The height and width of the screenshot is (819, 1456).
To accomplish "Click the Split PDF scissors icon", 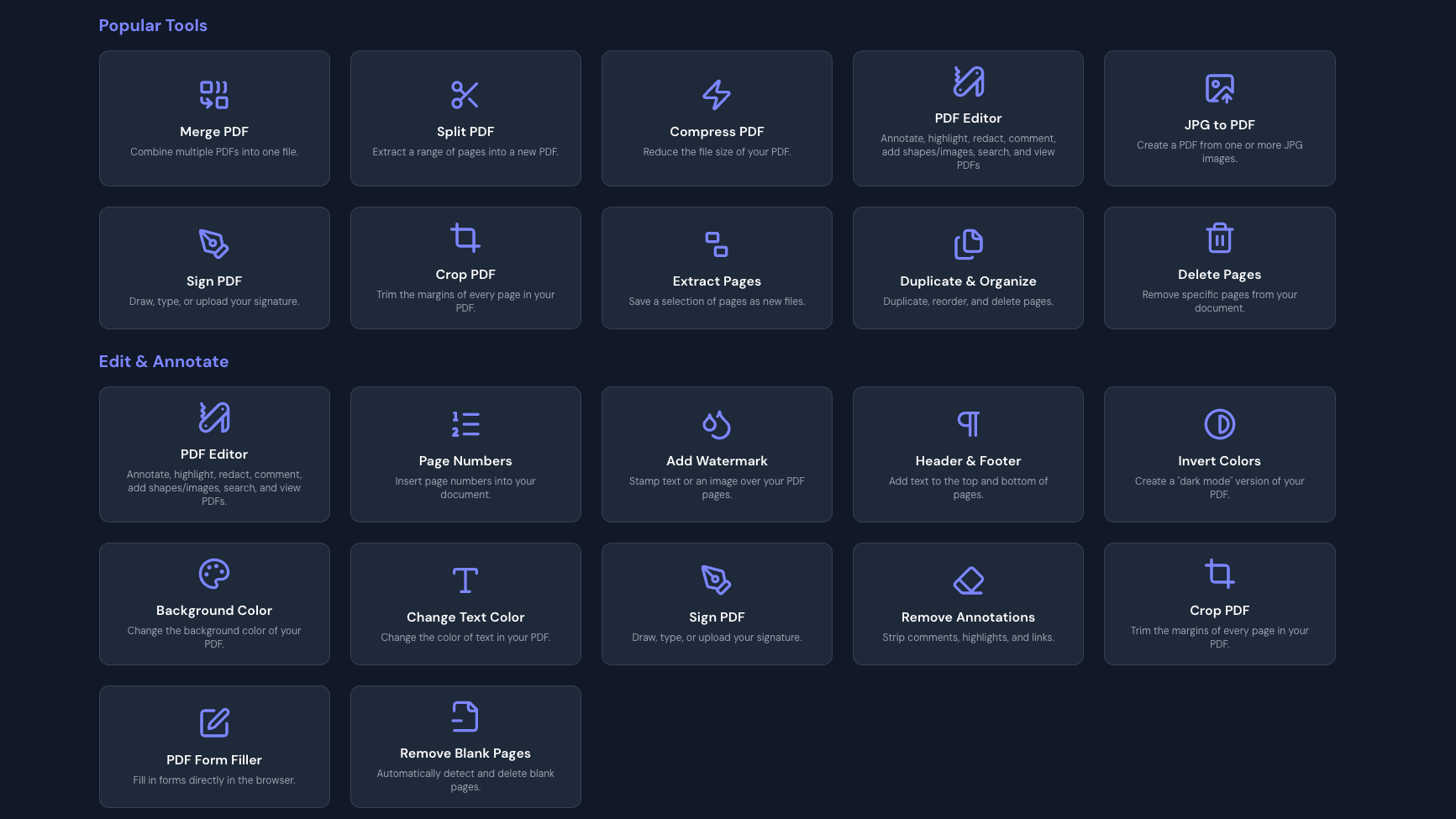I will pos(465,95).
